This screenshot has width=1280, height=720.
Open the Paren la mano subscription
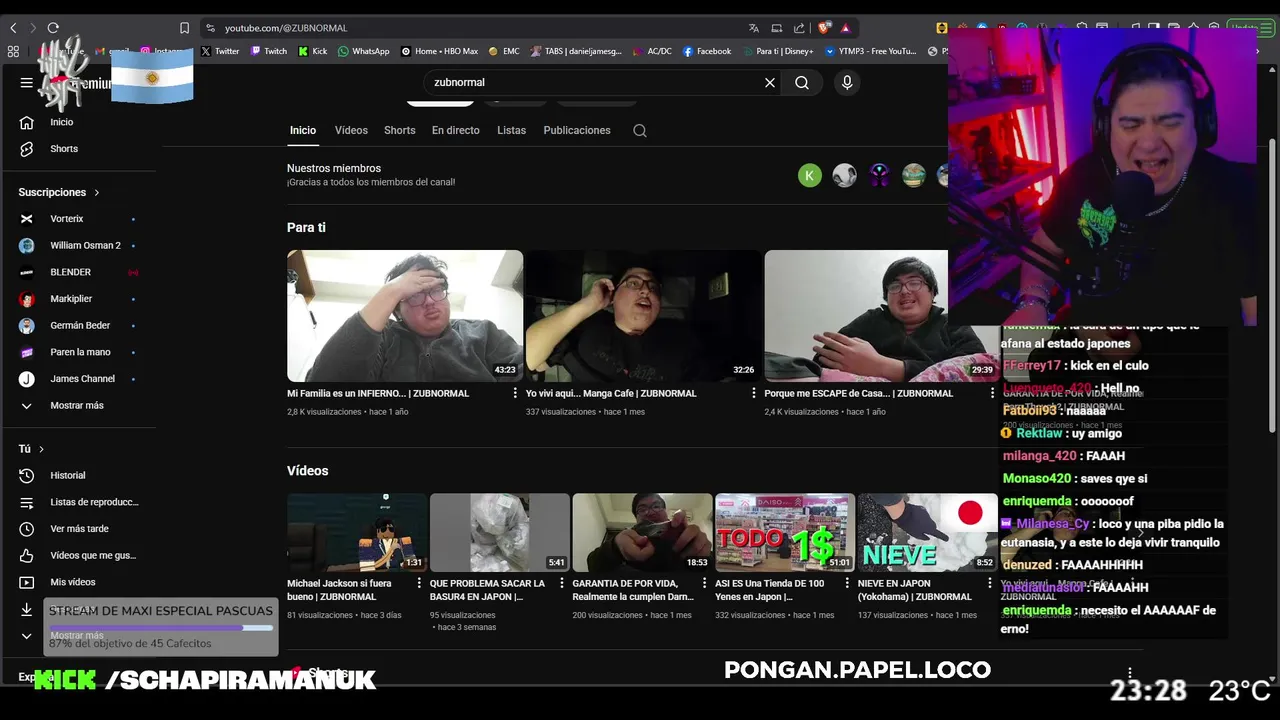pos(79,352)
